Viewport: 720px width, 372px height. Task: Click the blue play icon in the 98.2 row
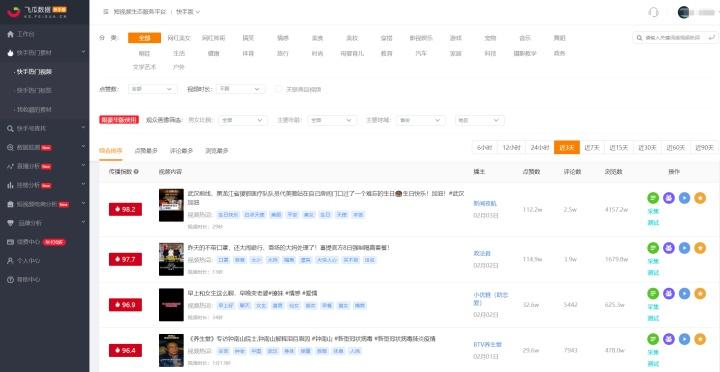point(684,198)
